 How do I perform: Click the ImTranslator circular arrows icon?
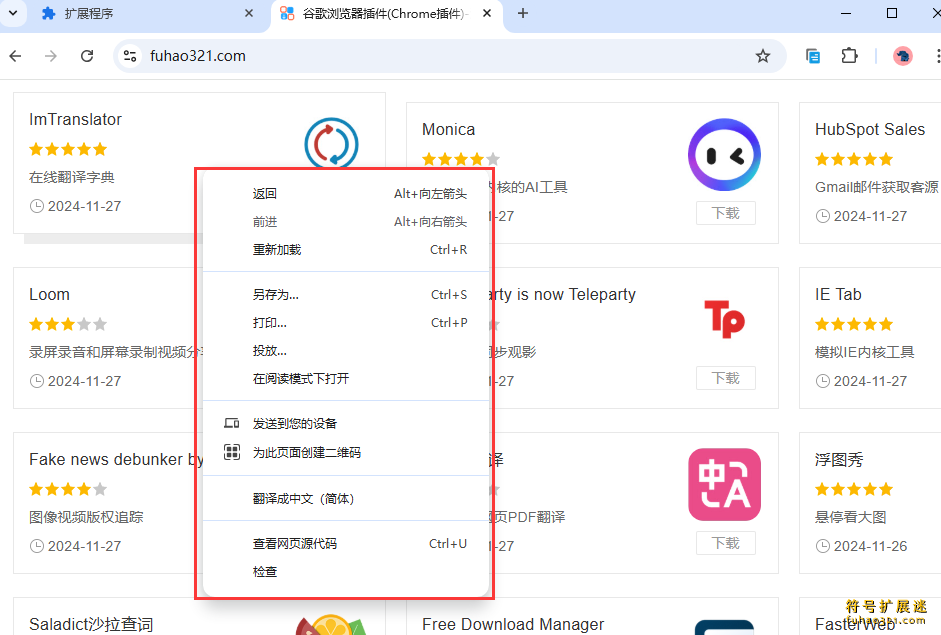point(331,143)
